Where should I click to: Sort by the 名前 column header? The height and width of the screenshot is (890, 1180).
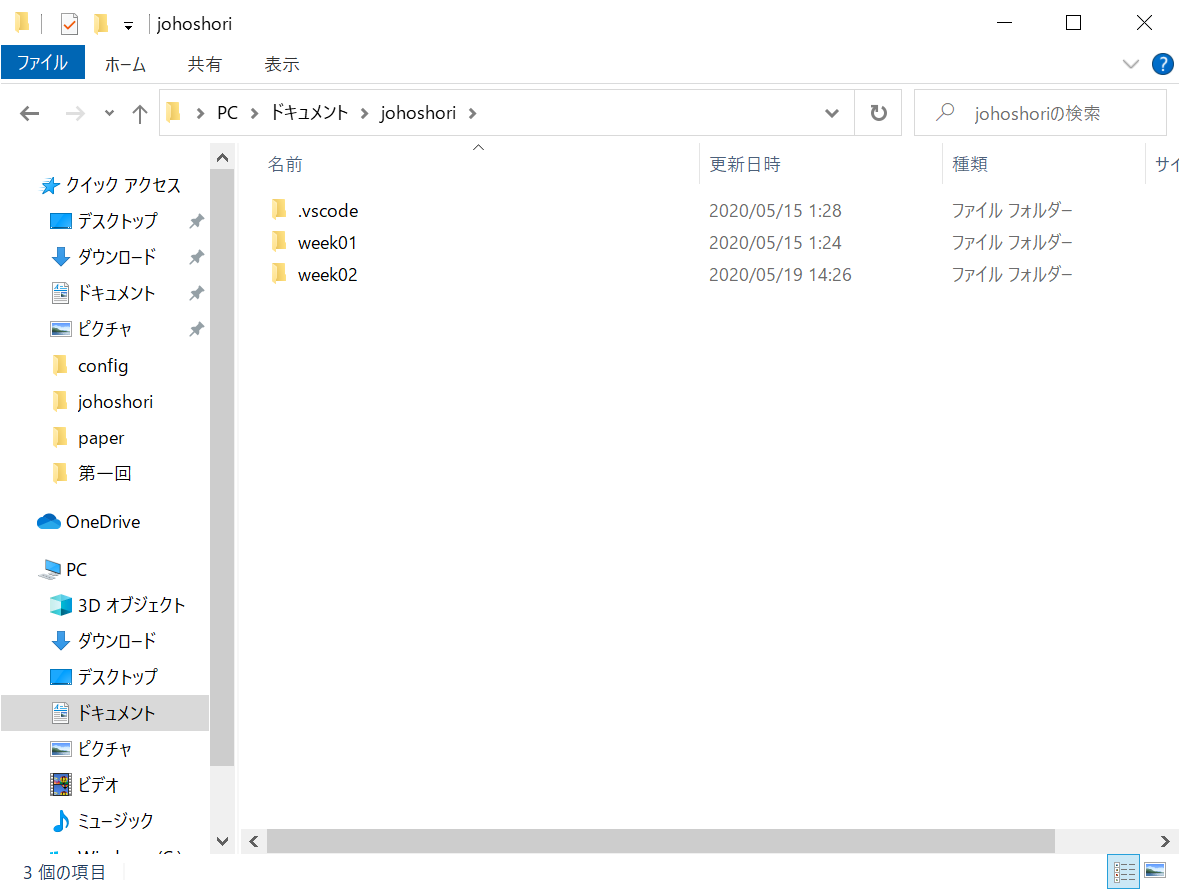[284, 164]
